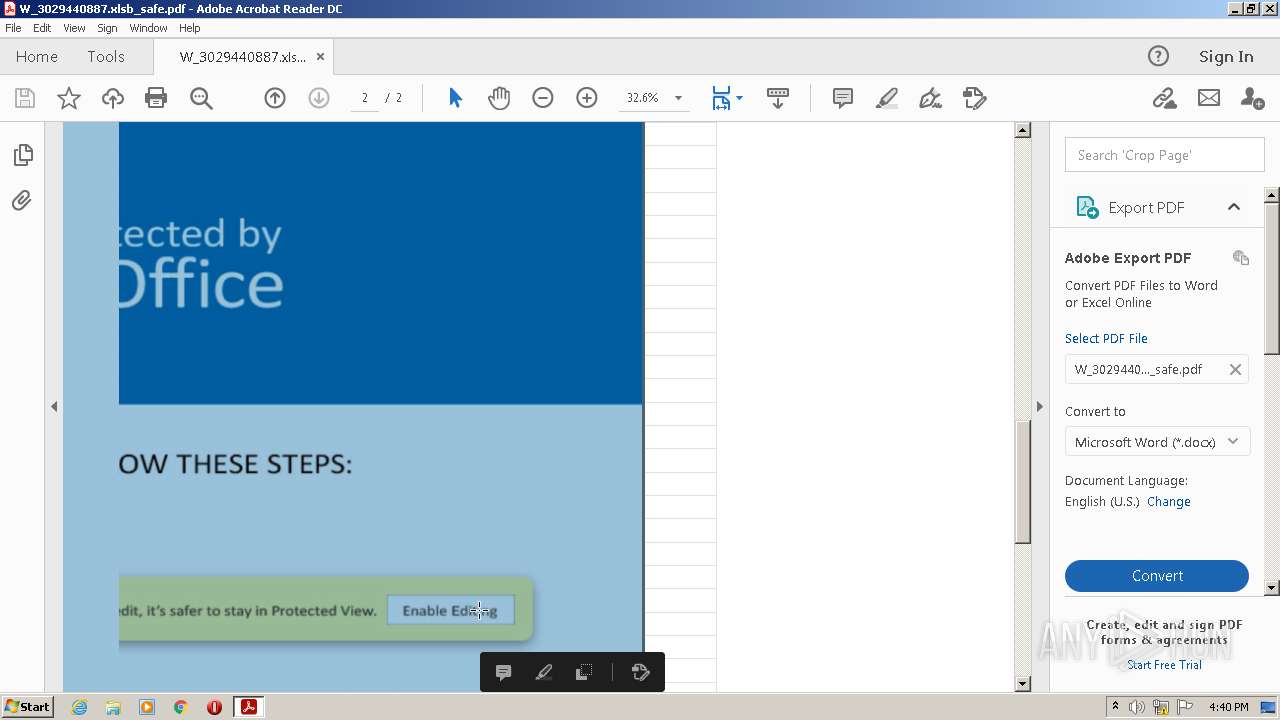Open Export PDF copy icon

[x=1241, y=258]
